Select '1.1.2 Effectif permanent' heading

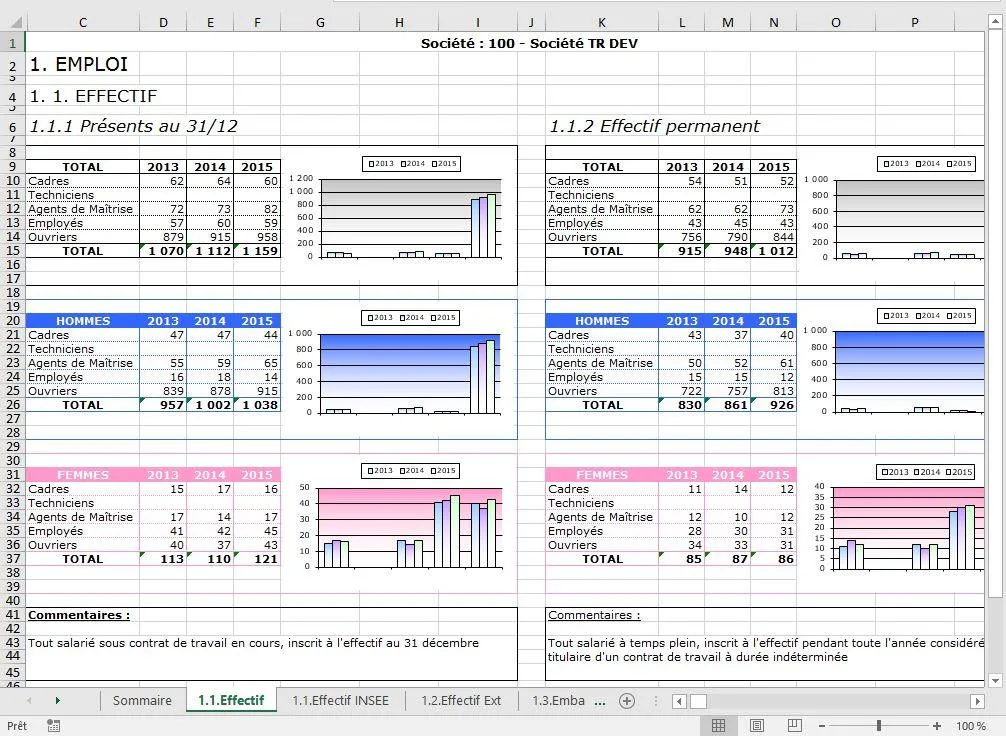click(x=654, y=126)
